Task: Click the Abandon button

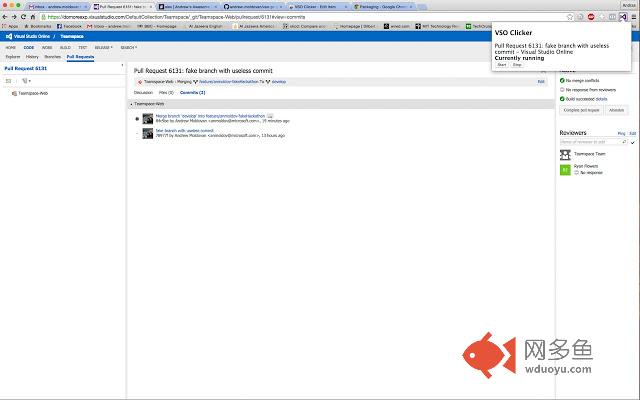Action: (x=616, y=110)
